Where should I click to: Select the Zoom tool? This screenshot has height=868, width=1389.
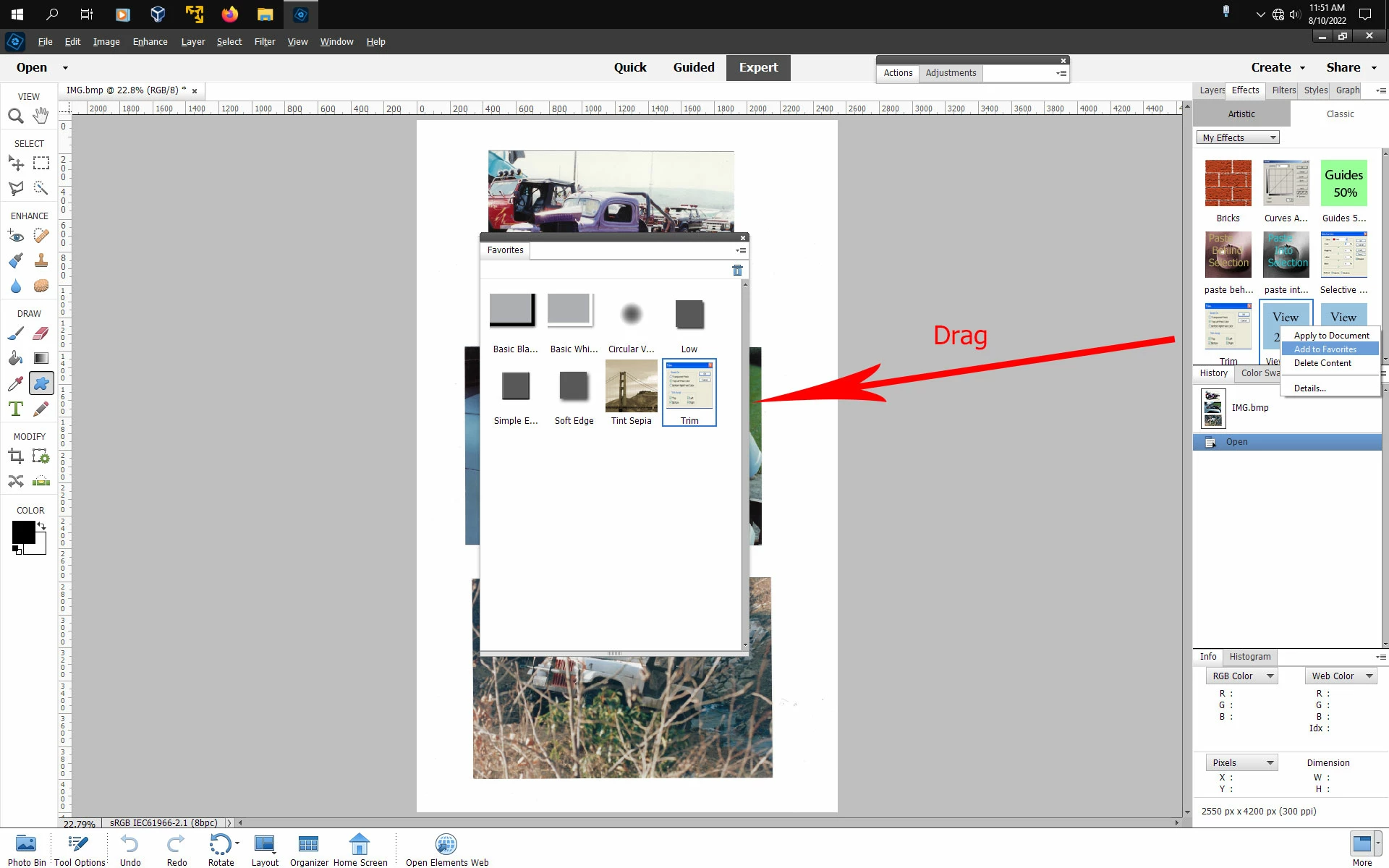point(15,116)
